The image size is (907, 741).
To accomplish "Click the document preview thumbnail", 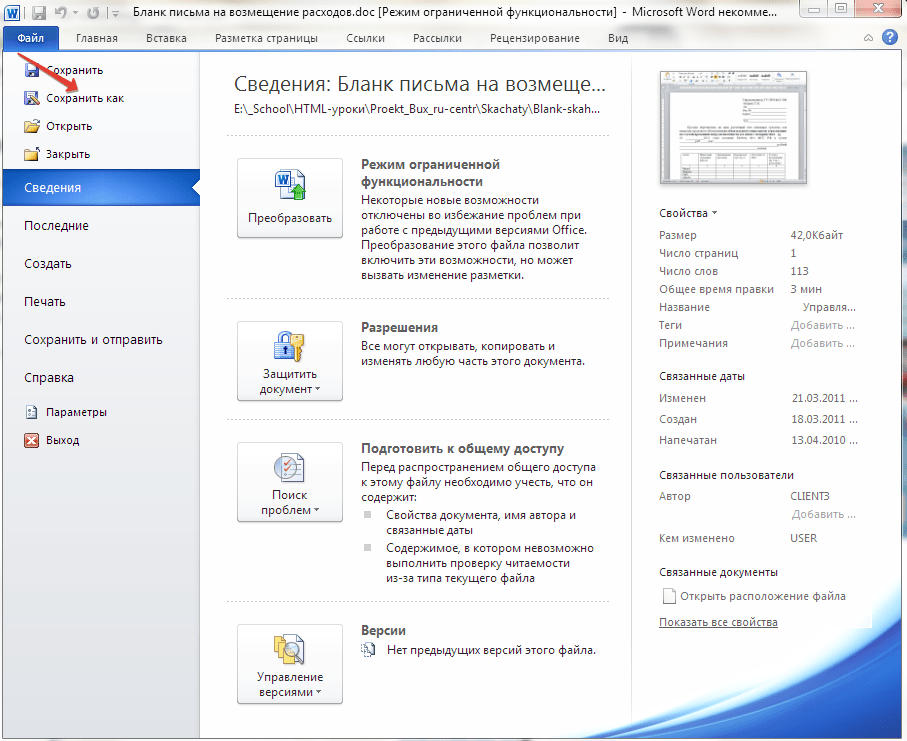I will (x=733, y=128).
